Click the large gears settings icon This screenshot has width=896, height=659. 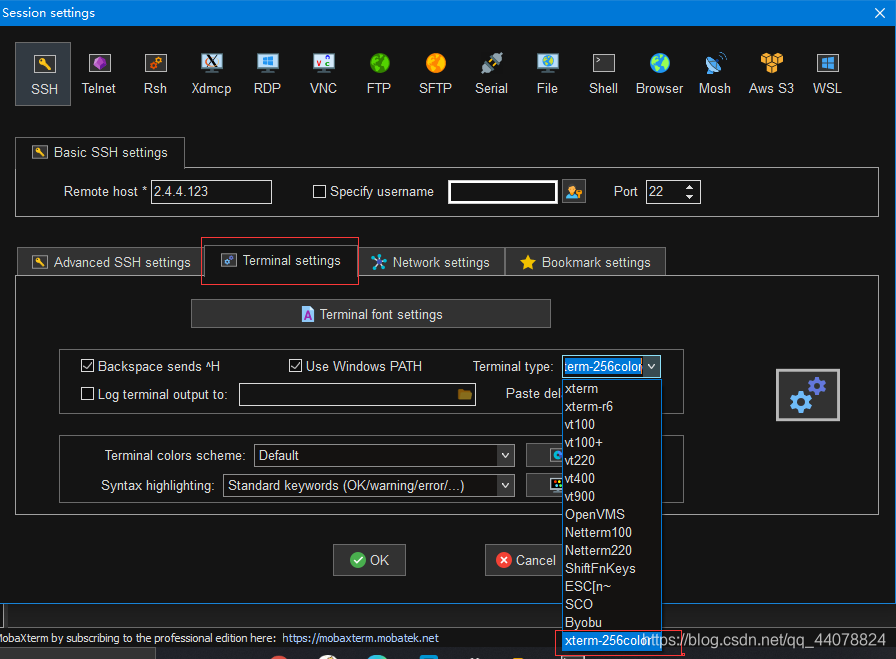click(807, 395)
